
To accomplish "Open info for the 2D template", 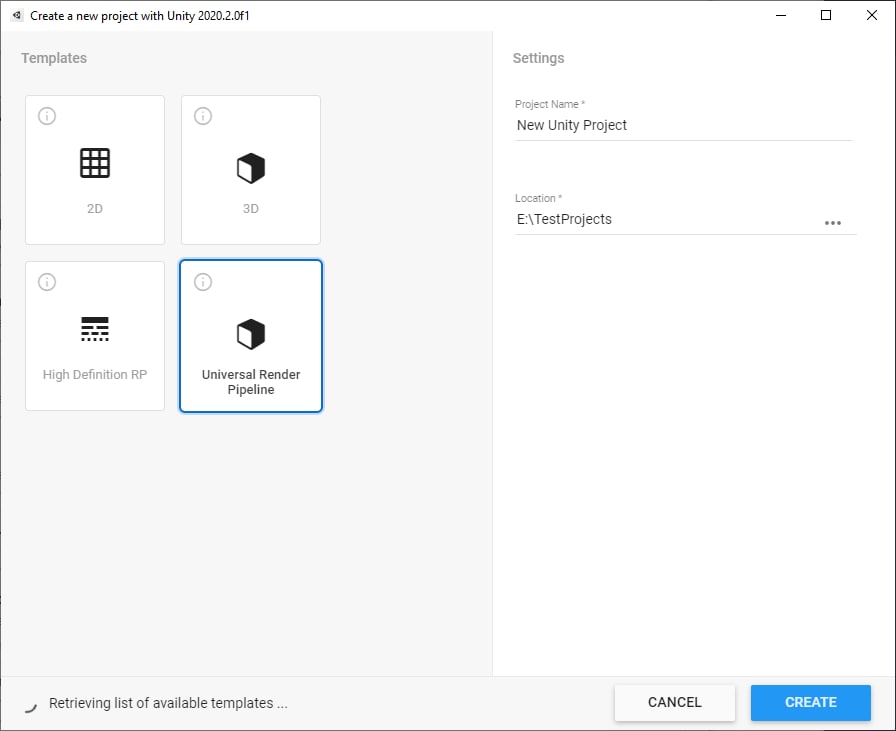I will pyautogui.click(x=47, y=116).
